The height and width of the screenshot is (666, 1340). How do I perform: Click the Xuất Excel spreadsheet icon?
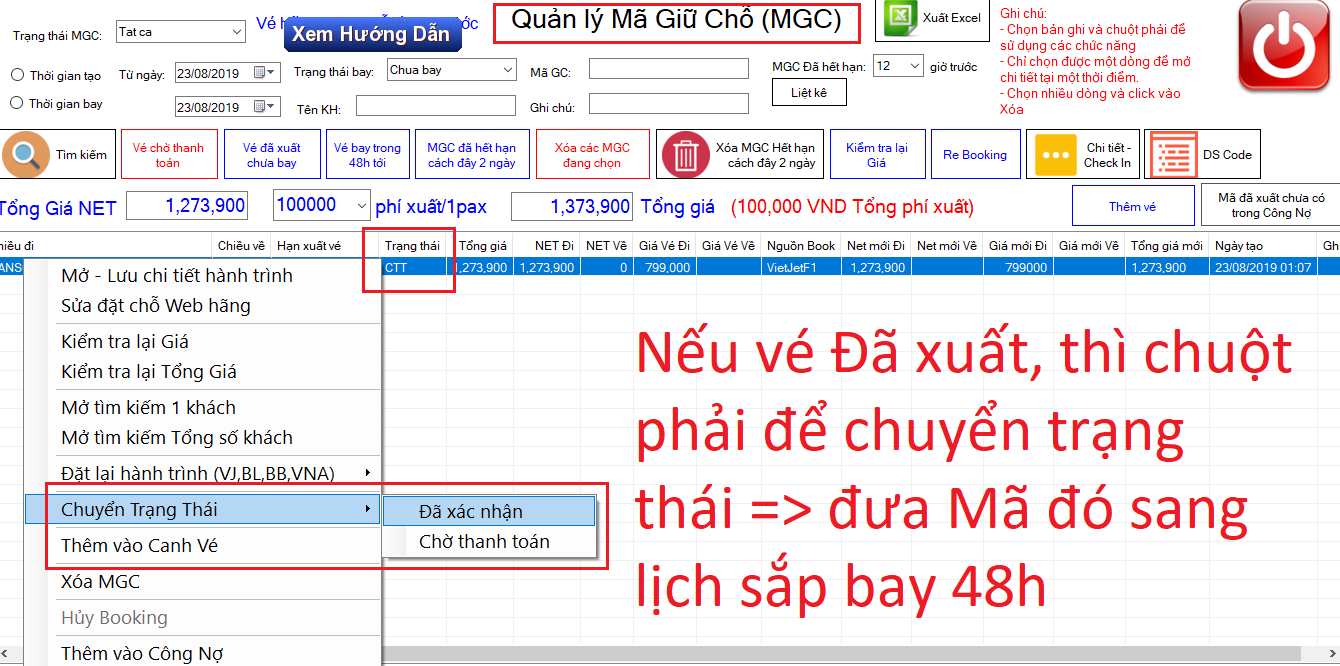pyautogui.click(x=899, y=18)
